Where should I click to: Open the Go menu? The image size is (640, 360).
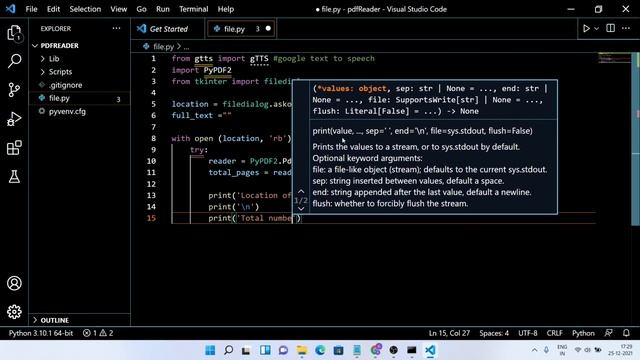pos(141,9)
